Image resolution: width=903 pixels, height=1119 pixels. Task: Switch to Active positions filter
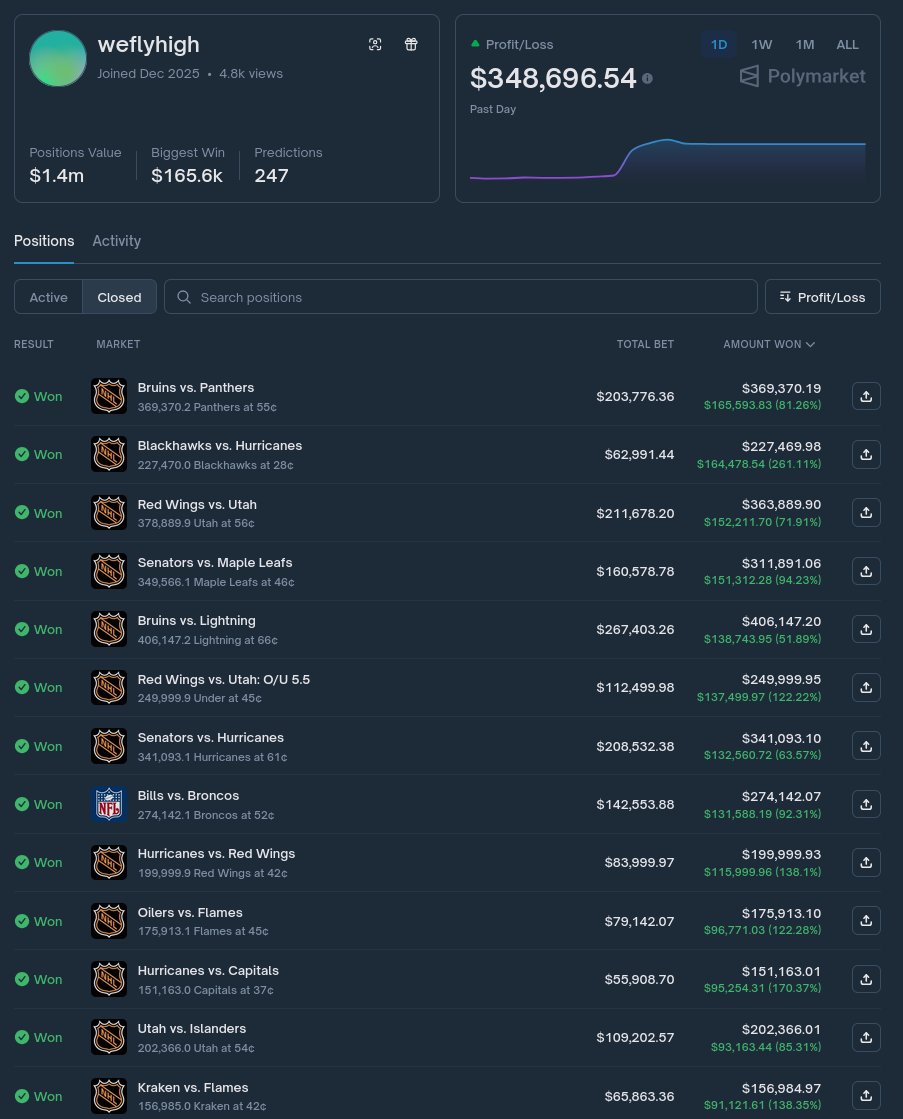pos(49,297)
